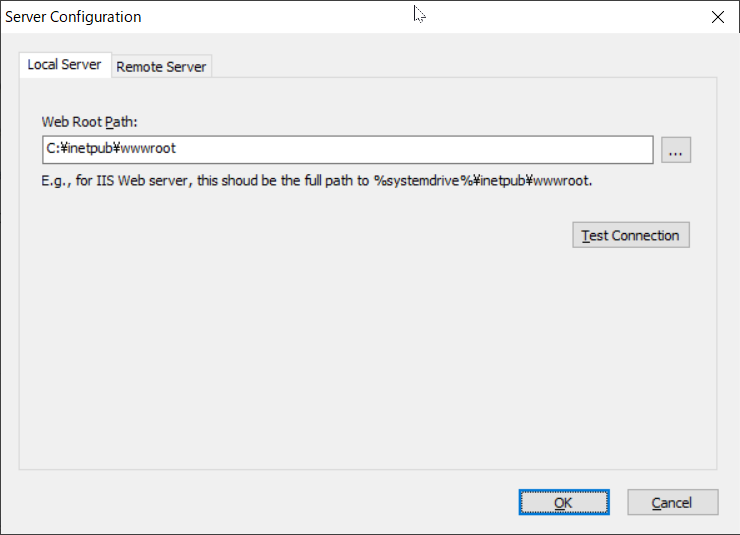Click the Server Configuration title bar
Image resolution: width=740 pixels, height=535 pixels.
[300, 17]
